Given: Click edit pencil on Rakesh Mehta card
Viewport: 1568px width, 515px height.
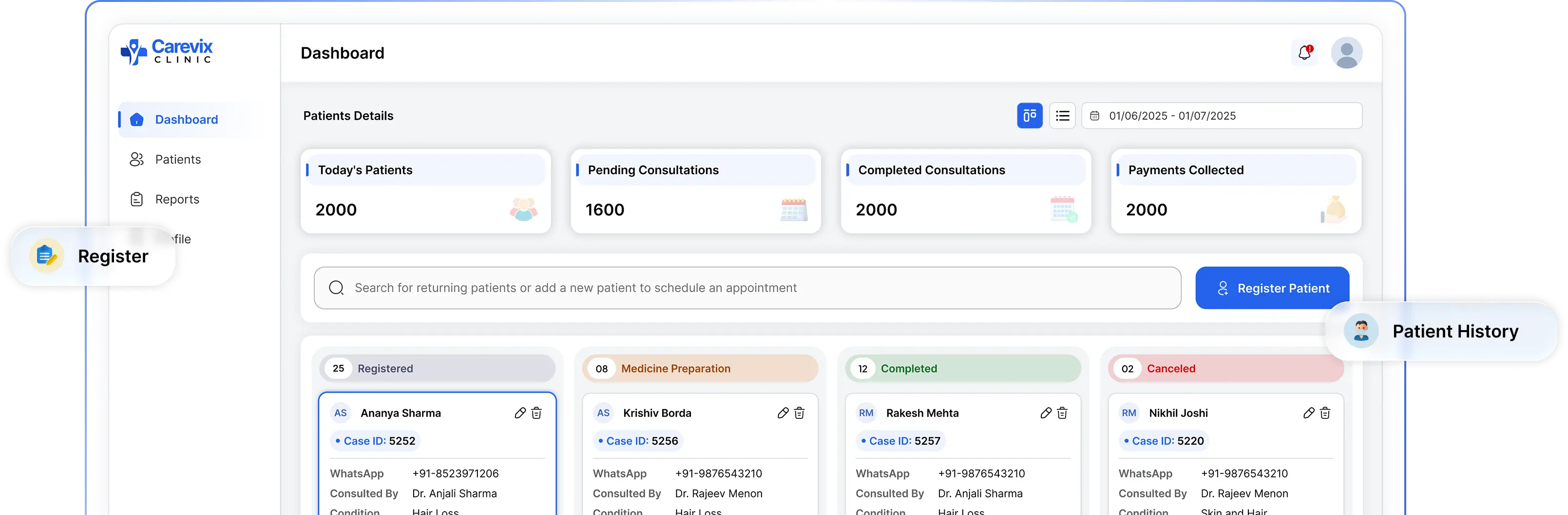Looking at the screenshot, I should (1046, 413).
